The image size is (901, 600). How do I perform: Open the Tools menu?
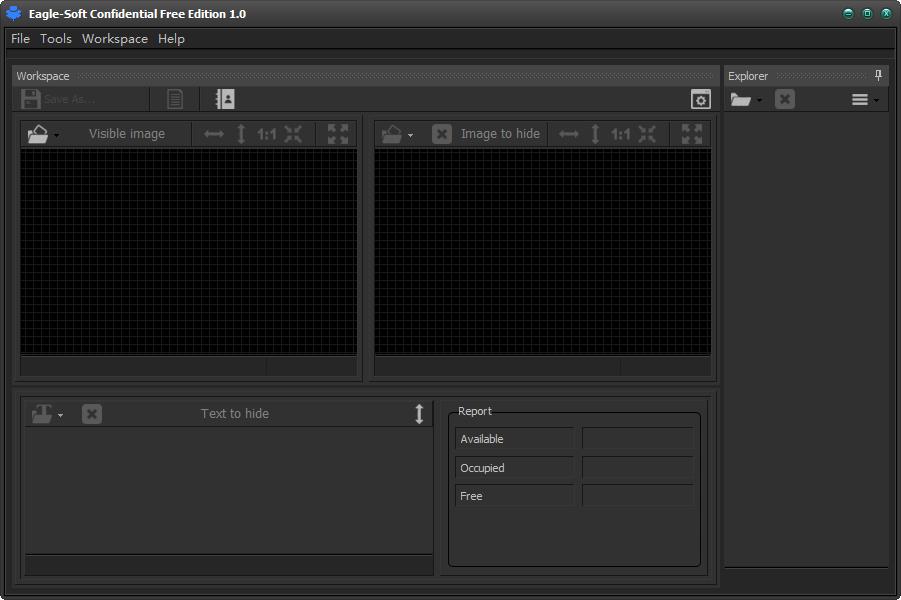(x=56, y=39)
